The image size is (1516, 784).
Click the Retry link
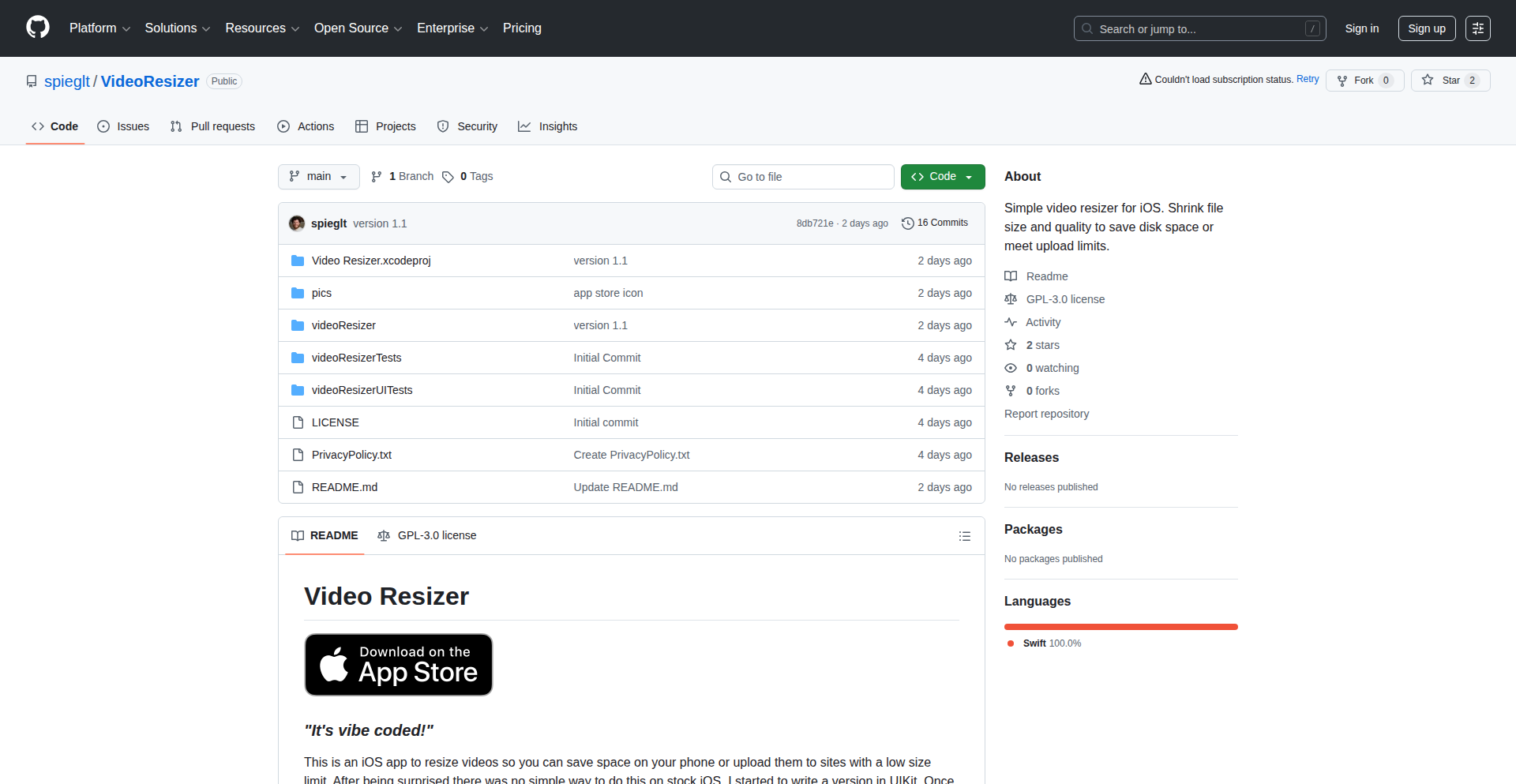(1308, 79)
